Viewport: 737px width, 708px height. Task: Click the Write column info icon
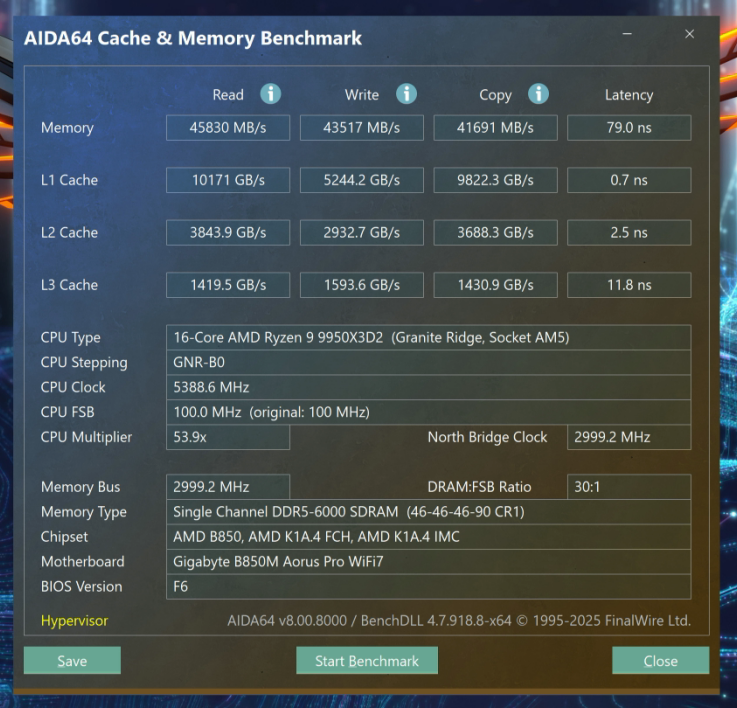[x=406, y=94]
